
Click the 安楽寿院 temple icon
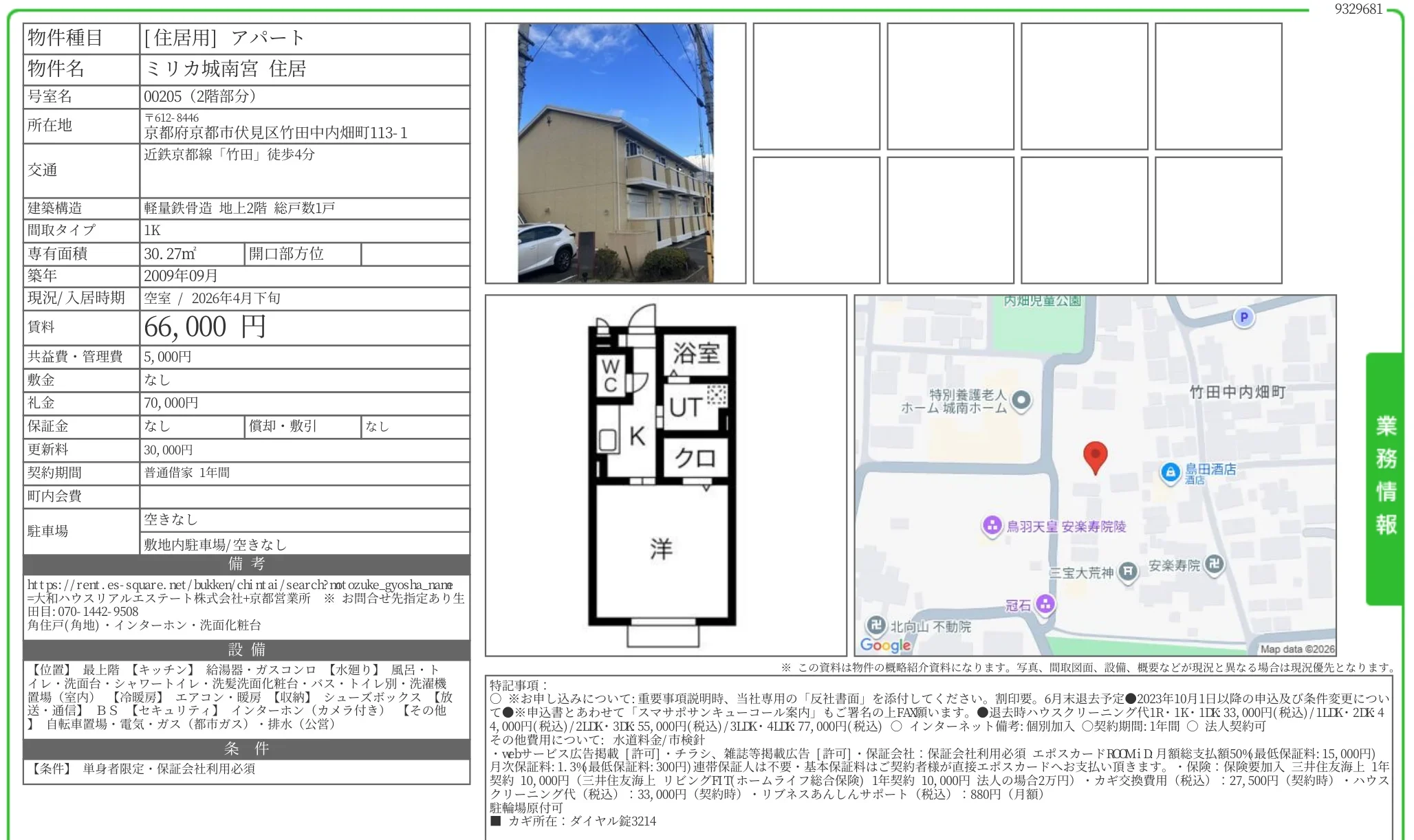coord(1215,564)
